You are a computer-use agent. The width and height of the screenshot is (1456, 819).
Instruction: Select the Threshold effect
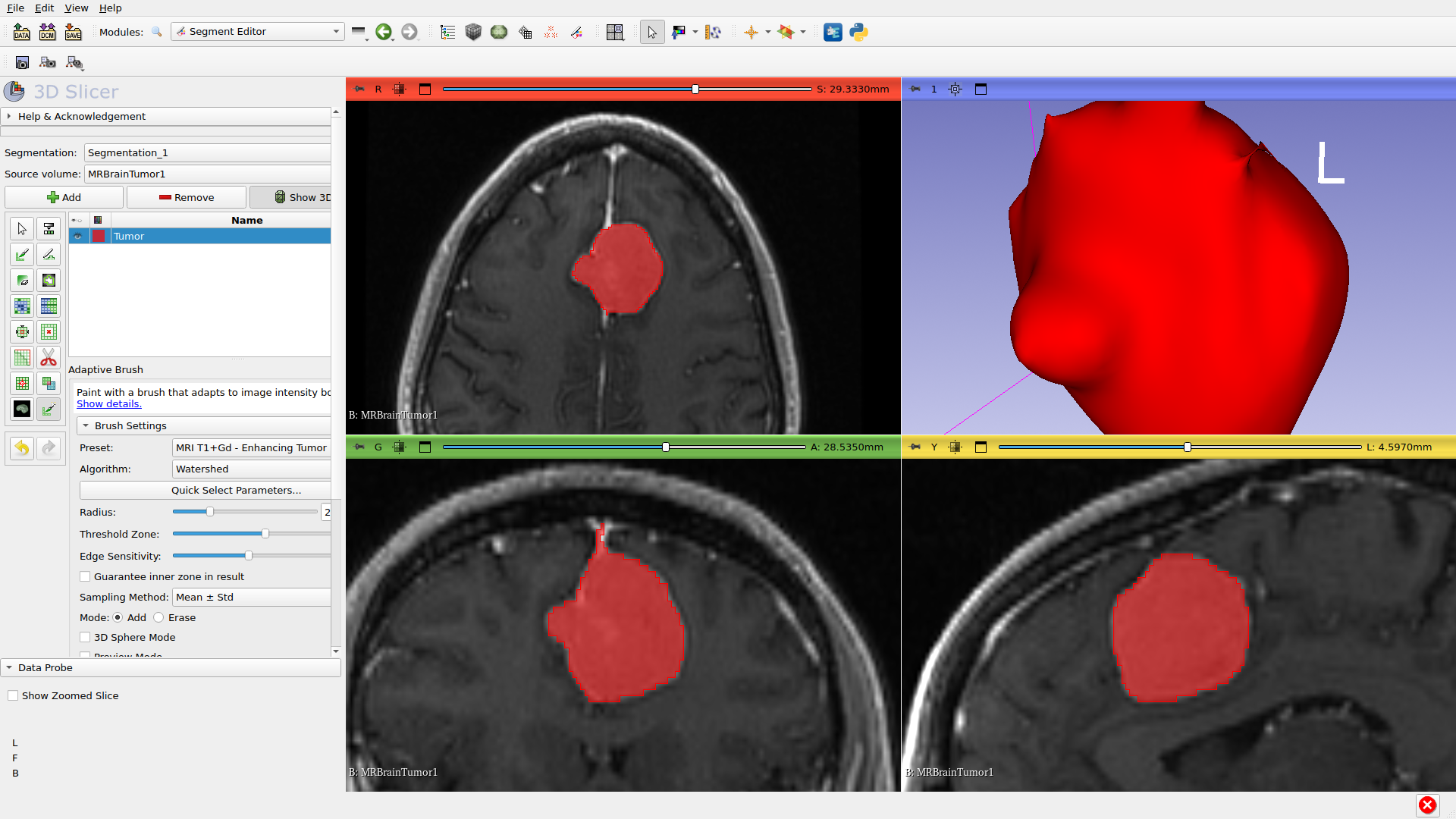point(49,228)
